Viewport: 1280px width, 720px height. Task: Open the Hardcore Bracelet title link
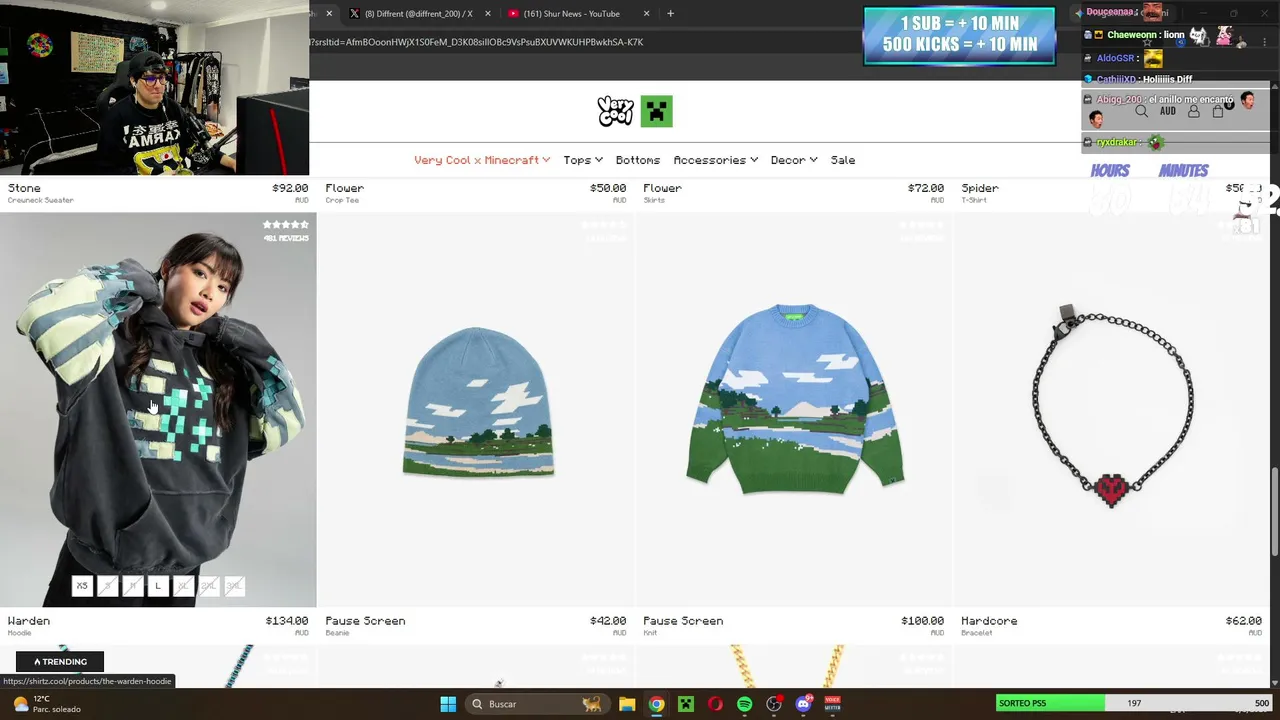tap(989, 621)
